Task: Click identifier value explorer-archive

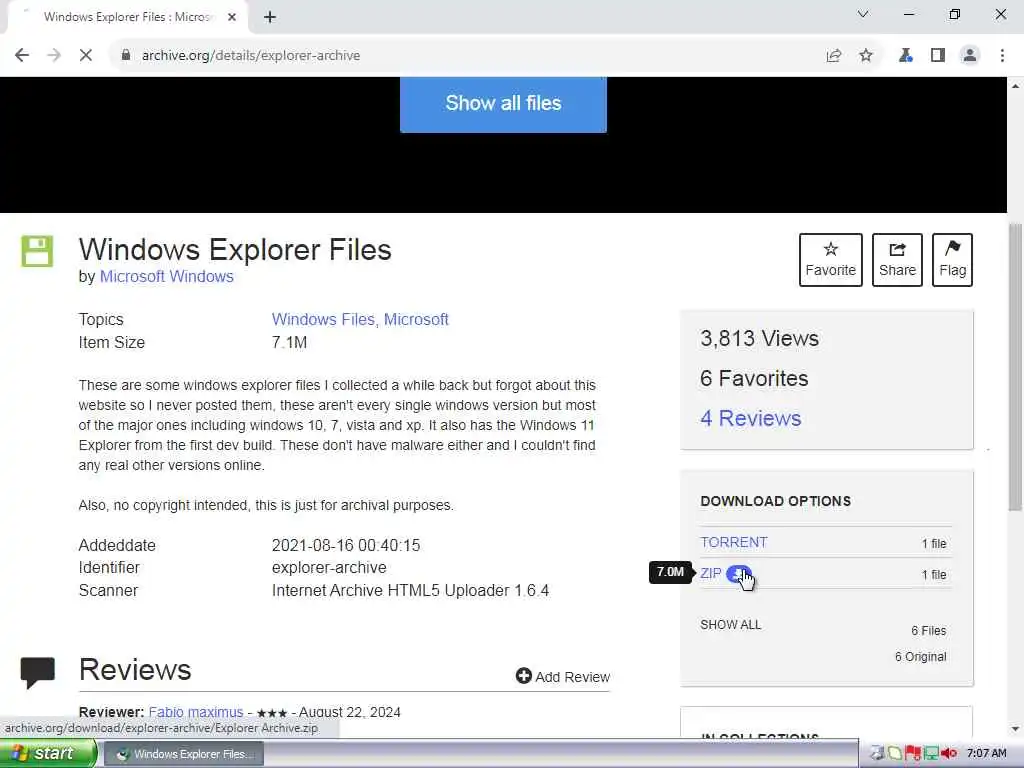Action: (x=329, y=568)
